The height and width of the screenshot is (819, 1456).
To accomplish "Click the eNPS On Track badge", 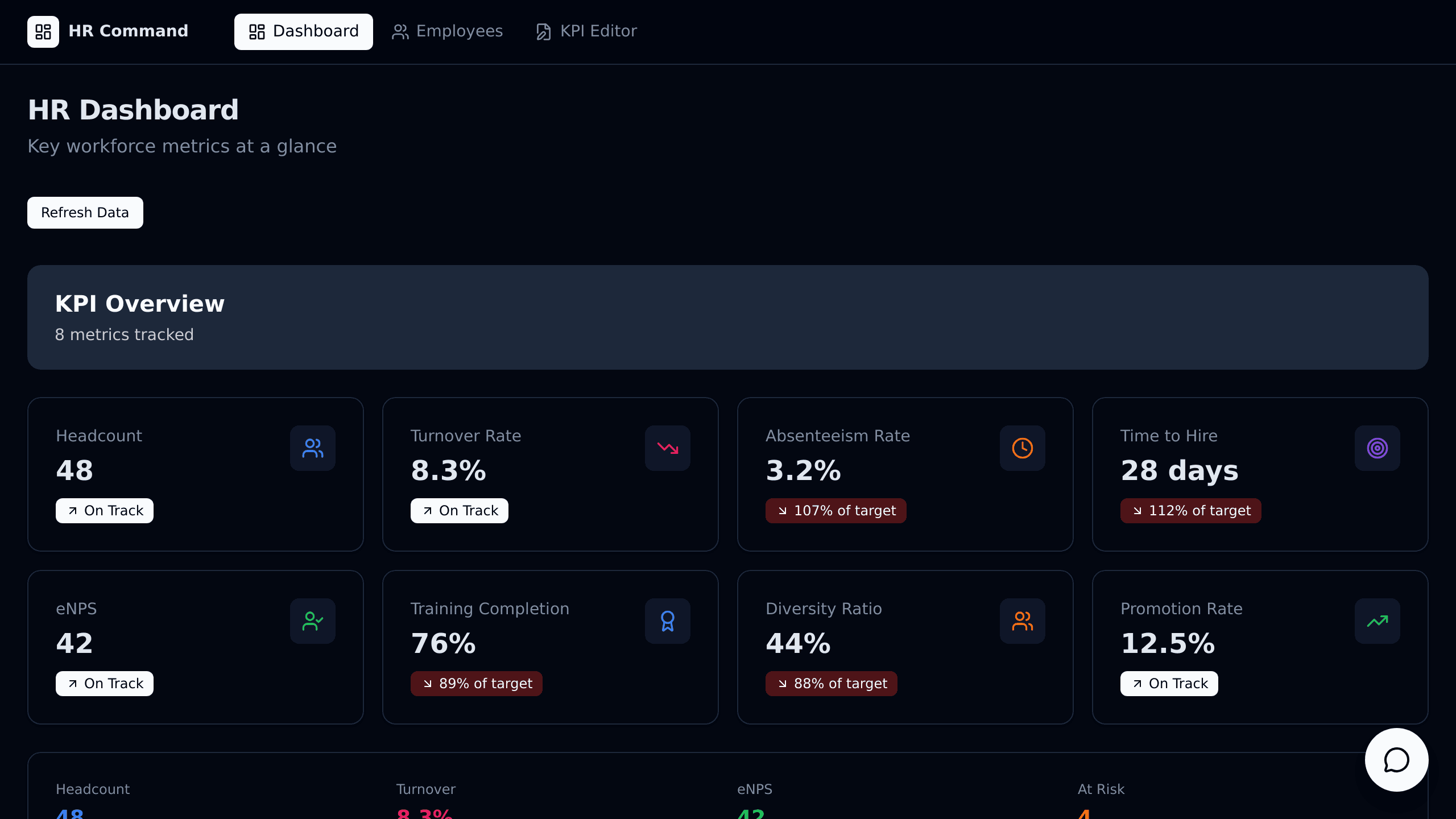I will pos(105,684).
